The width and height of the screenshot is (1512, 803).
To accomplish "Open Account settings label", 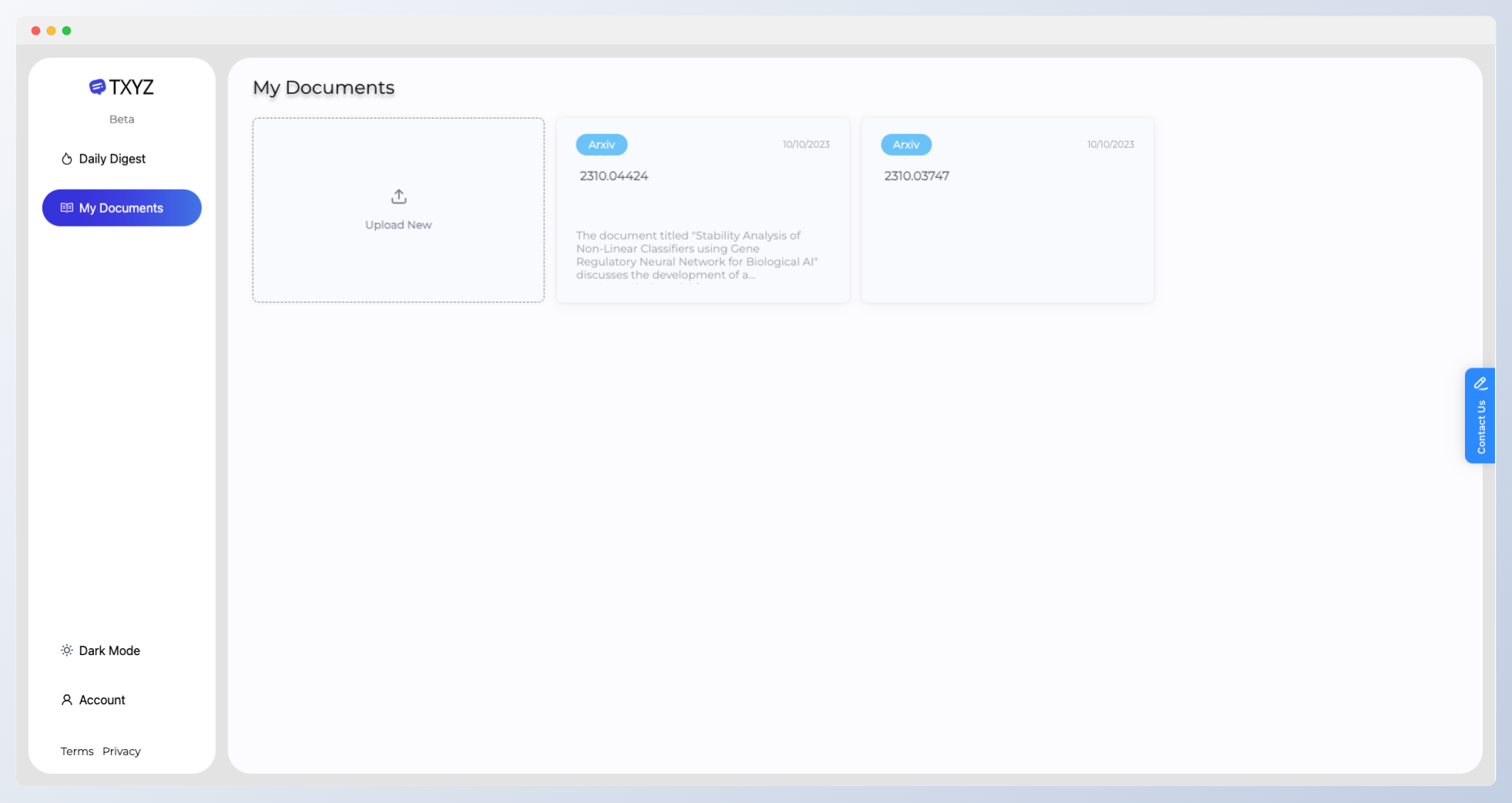I will [x=102, y=700].
